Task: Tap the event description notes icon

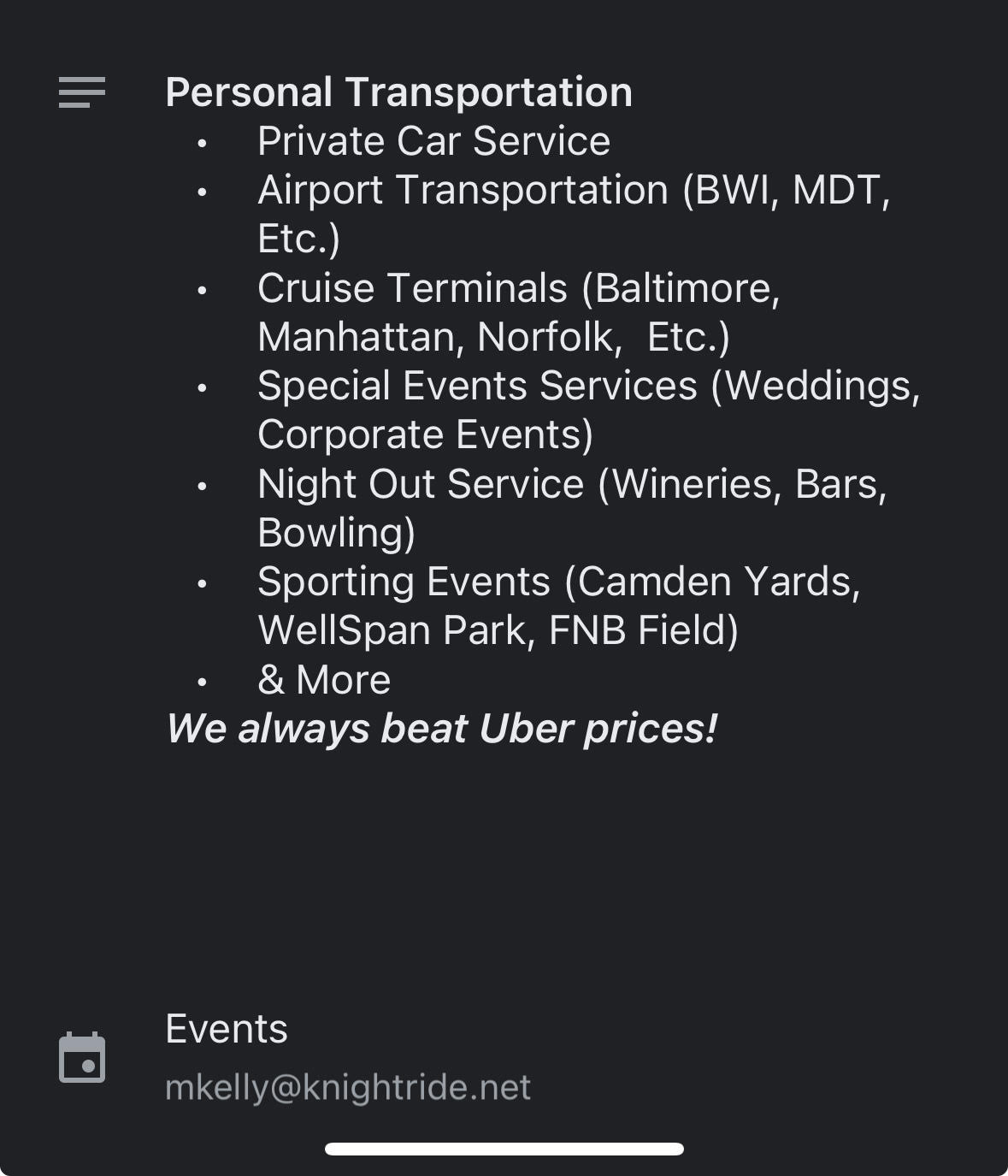Action: [x=82, y=92]
